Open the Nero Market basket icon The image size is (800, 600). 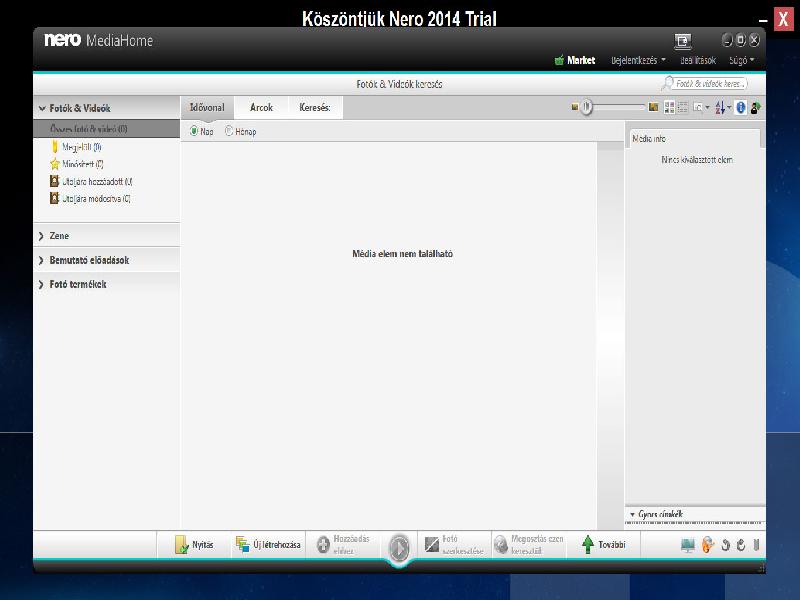tap(559, 60)
